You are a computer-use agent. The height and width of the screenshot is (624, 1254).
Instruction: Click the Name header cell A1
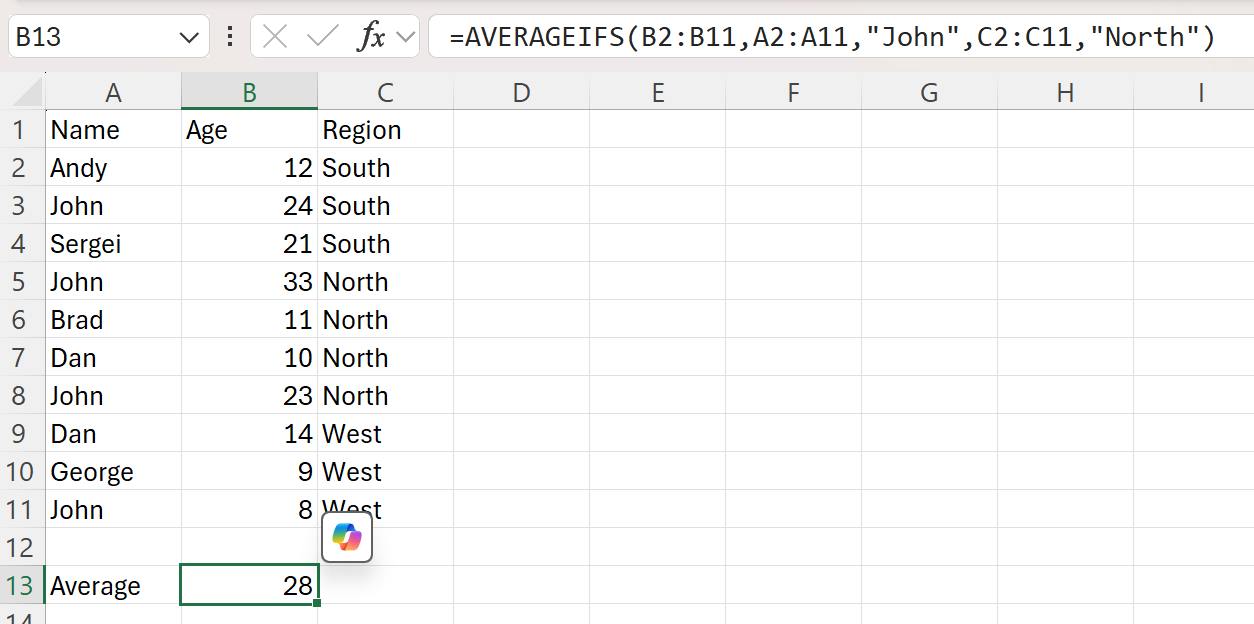click(x=113, y=129)
